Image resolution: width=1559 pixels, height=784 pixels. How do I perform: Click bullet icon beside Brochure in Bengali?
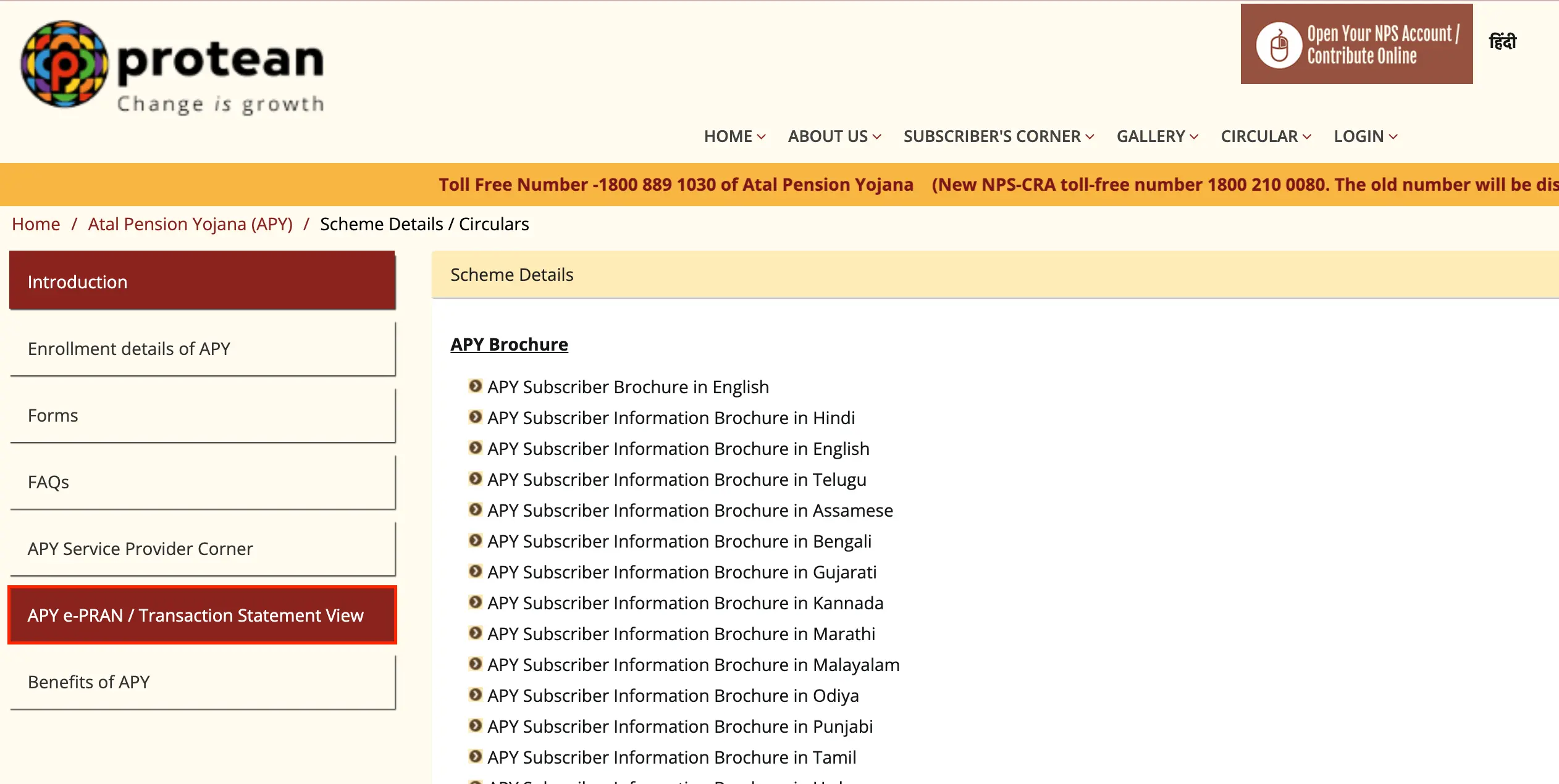pyautogui.click(x=475, y=541)
